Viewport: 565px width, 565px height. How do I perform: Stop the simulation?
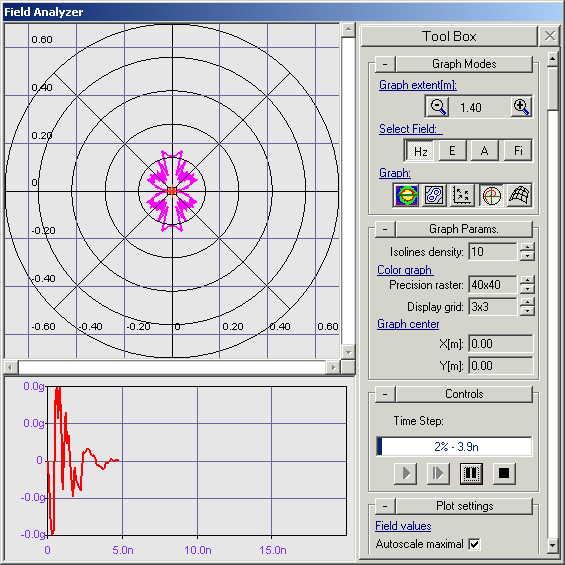click(504, 473)
